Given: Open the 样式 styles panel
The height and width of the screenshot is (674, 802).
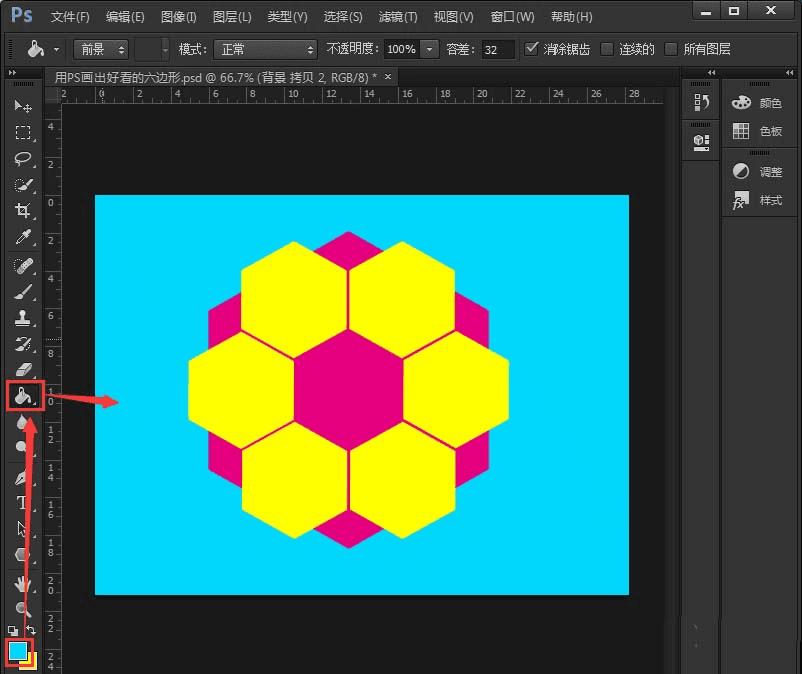Looking at the screenshot, I should [x=759, y=200].
